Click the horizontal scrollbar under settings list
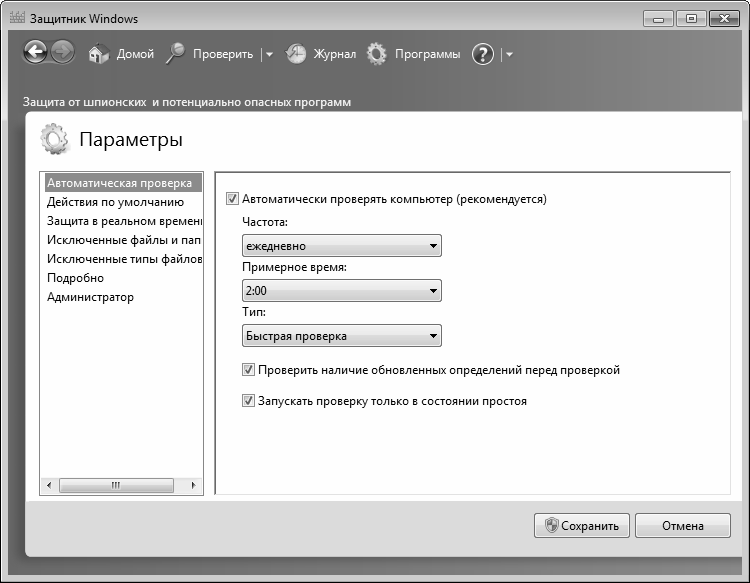 tap(115, 485)
